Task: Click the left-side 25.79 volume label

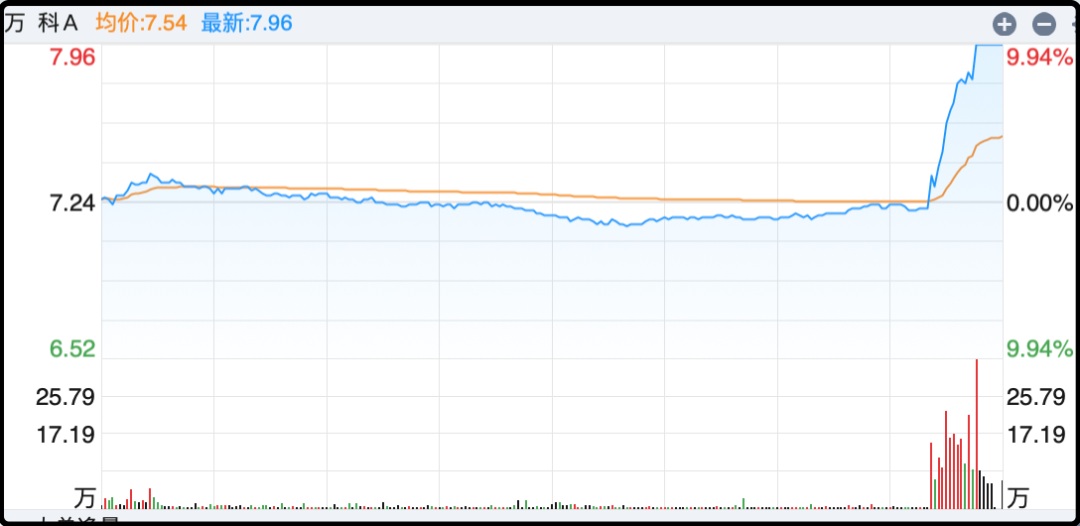Action: tap(65, 397)
